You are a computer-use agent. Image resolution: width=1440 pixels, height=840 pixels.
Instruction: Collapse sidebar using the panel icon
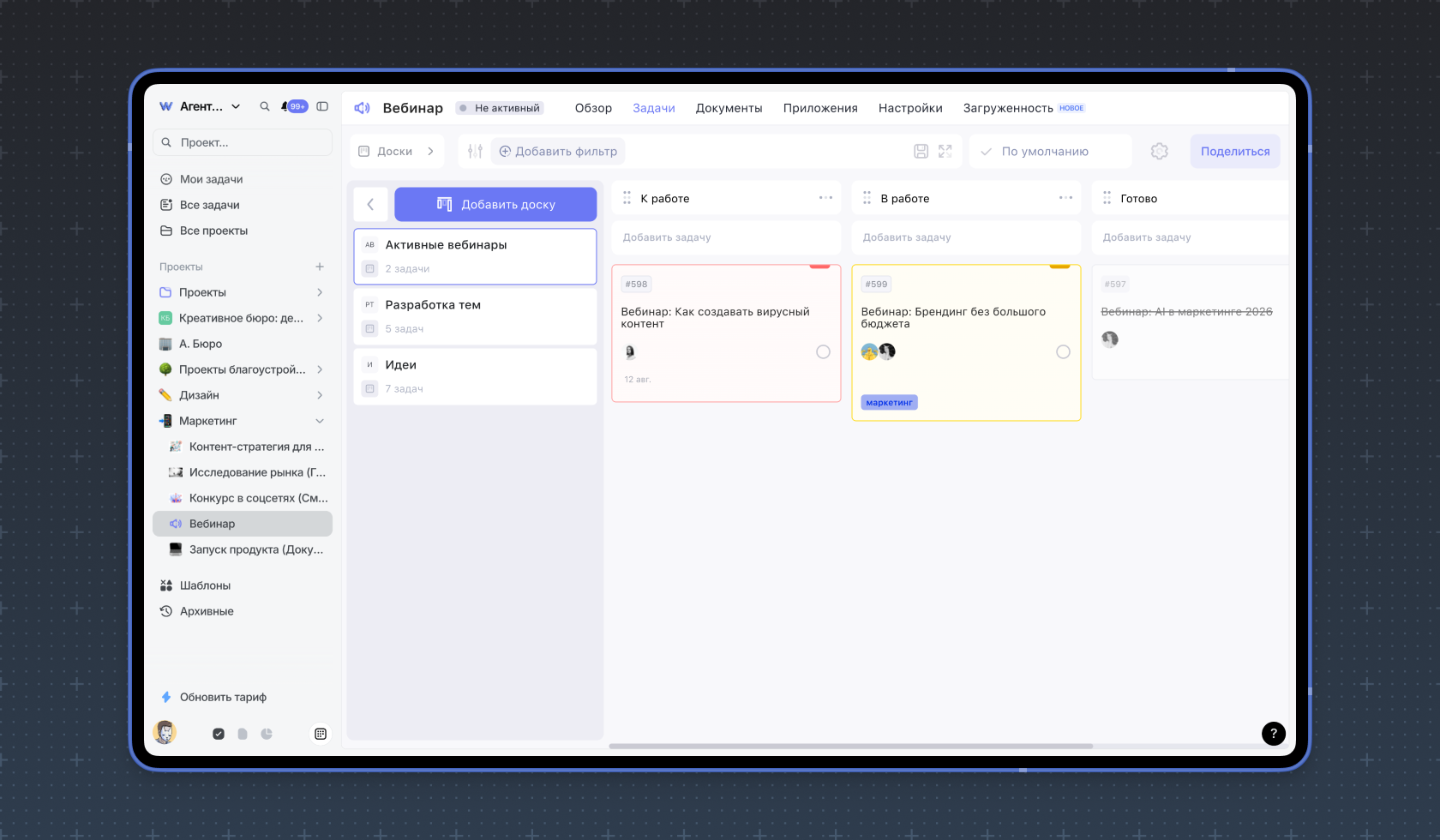pos(322,106)
